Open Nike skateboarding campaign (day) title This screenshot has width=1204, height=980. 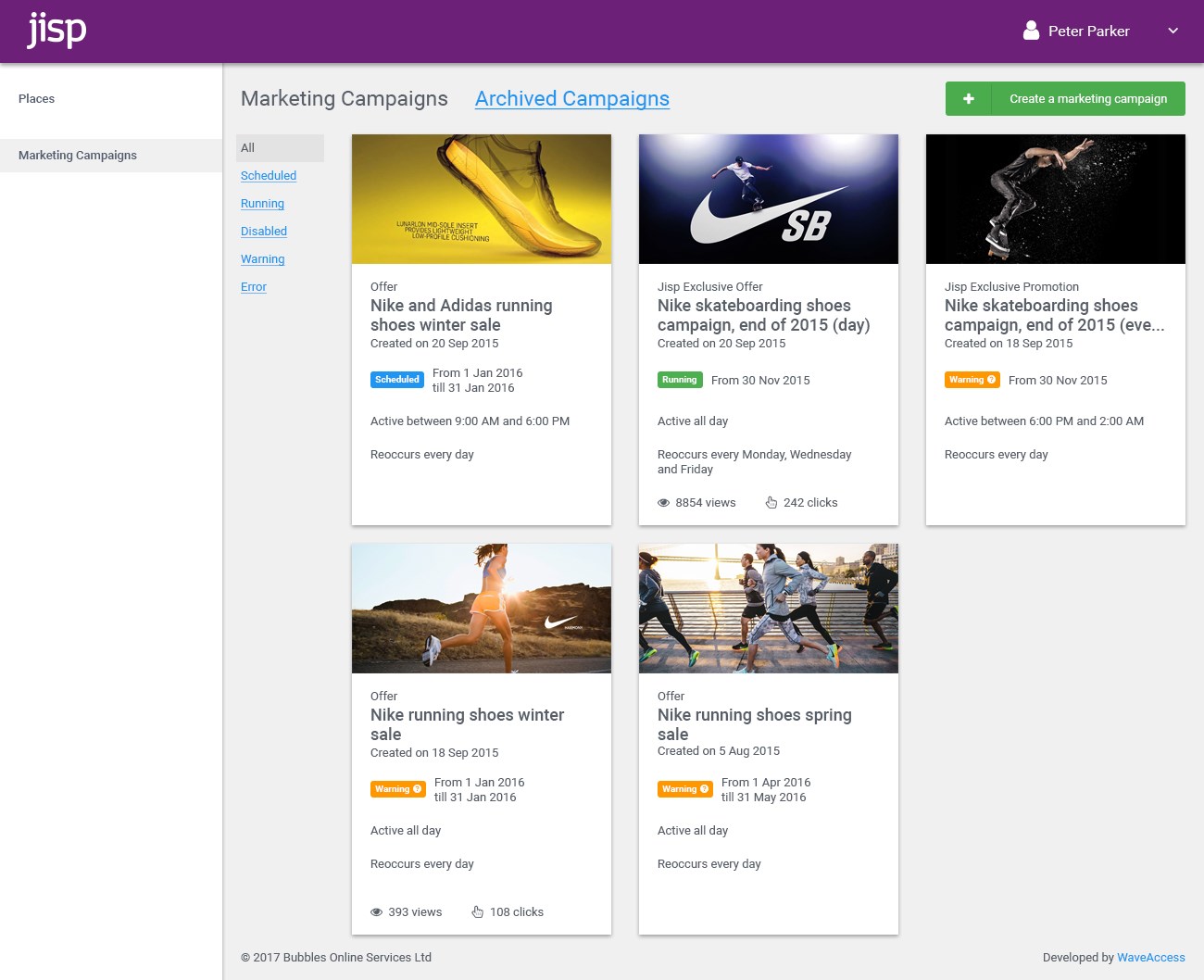(764, 315)
